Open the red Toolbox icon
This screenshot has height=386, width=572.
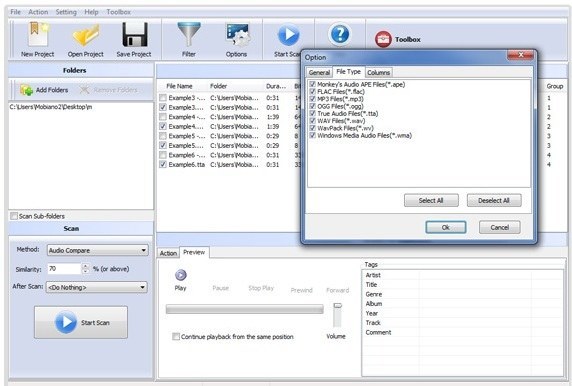coord(383,39)
